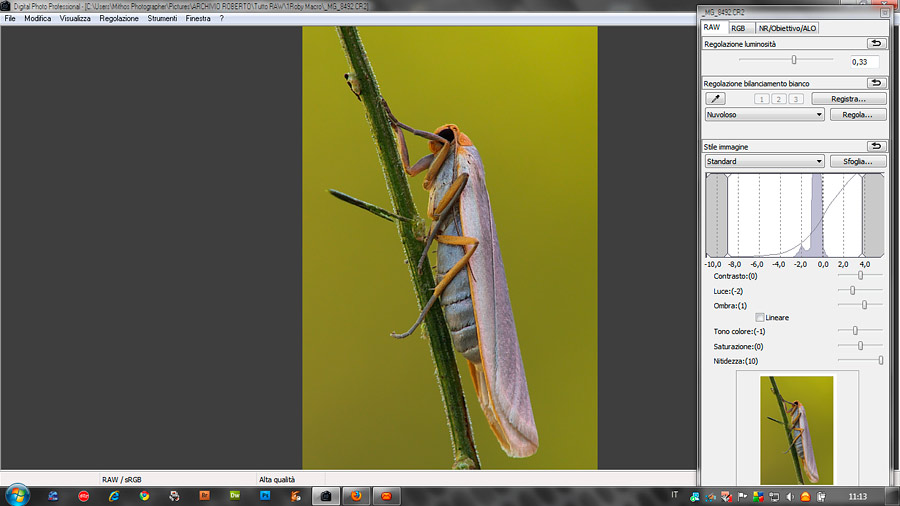The width and height of the screenshot is (900, 506).
Task: Click the power plug tray icon
Action: pos(821,497)
